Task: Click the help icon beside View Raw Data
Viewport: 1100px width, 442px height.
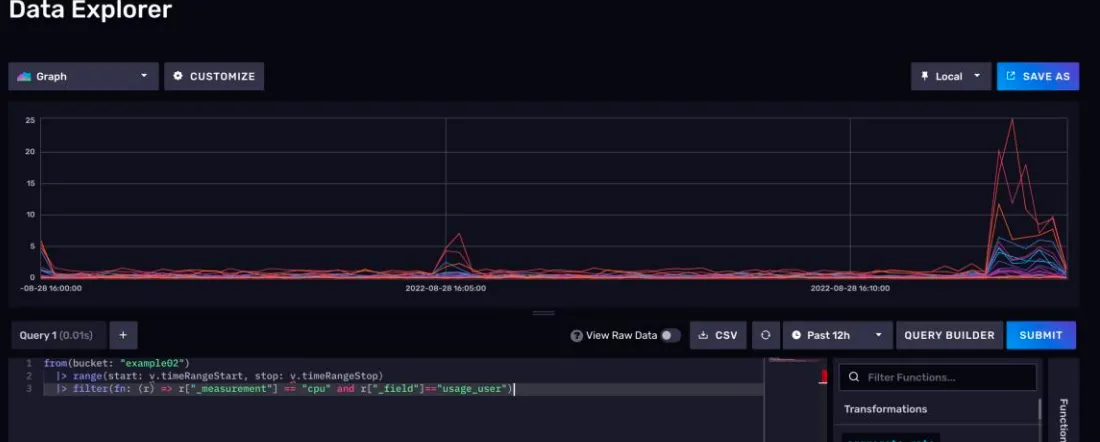Action: [x=576, y=336]
